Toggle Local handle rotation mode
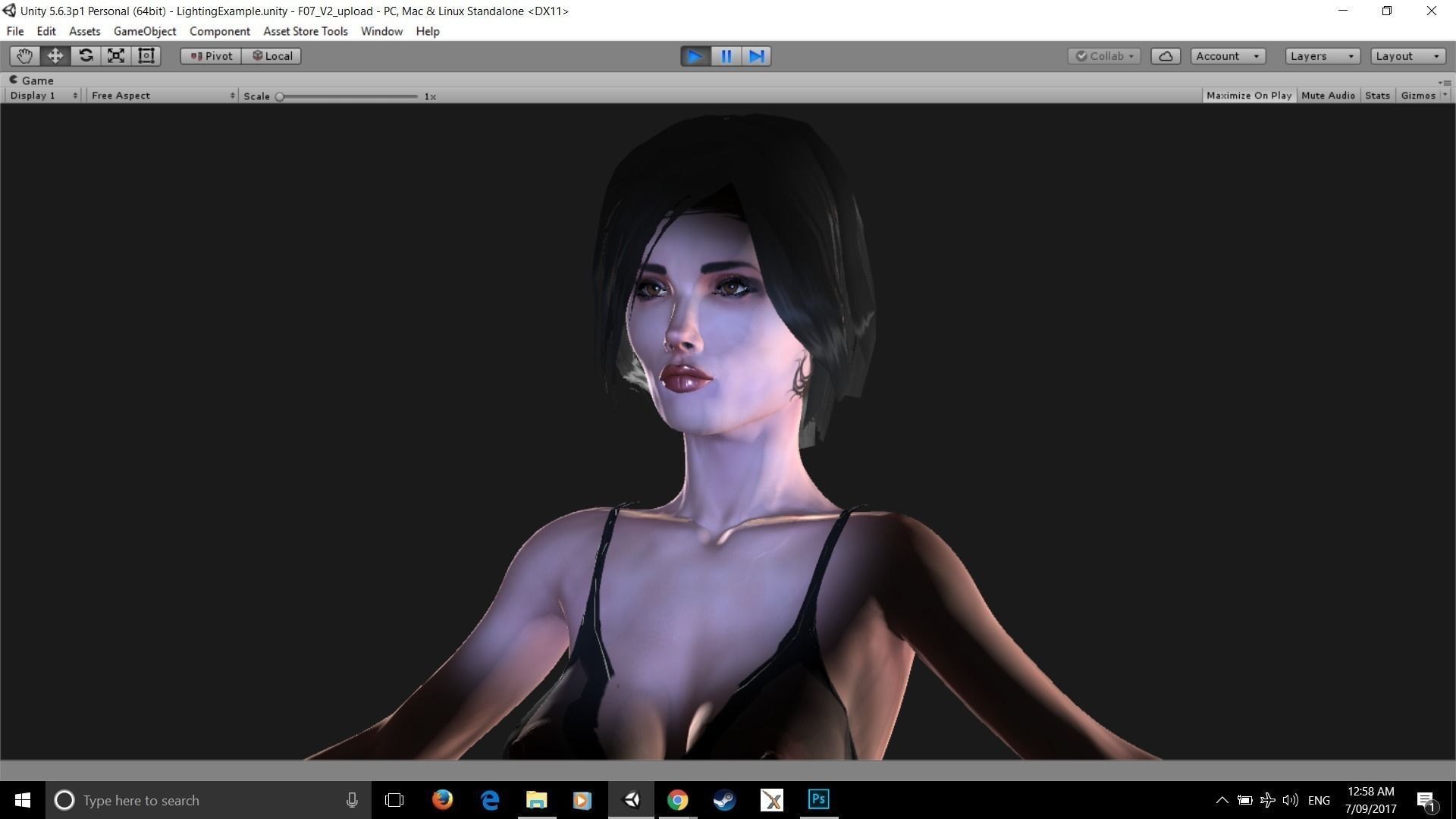The image size is (1456, 819). 271,56
